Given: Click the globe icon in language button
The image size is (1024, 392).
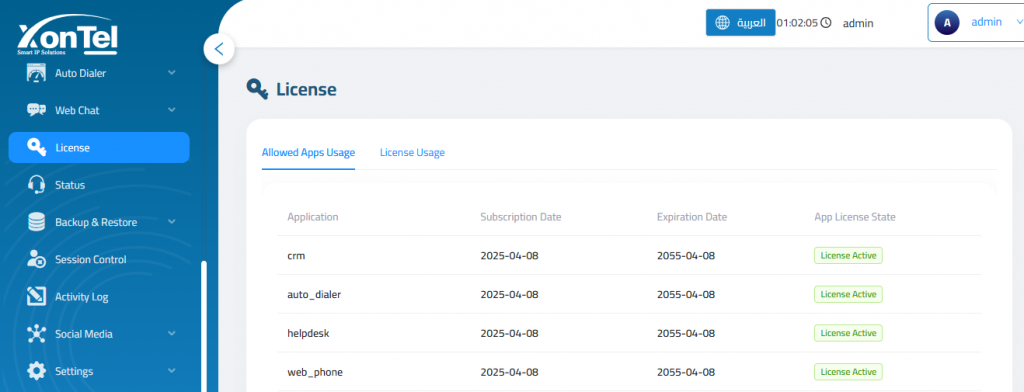Looking at the screenshot, I should click(x=722, y=23).
